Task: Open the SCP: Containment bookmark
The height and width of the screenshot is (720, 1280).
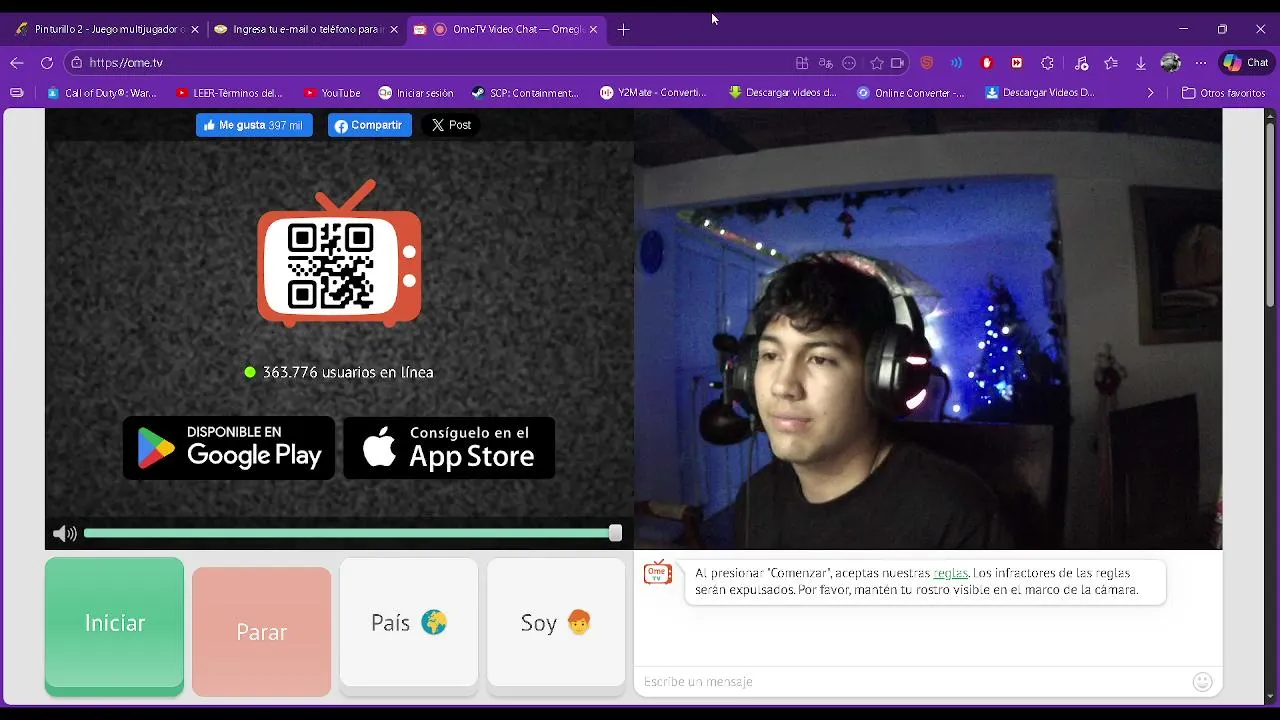Action: click(x=525, y=93)
